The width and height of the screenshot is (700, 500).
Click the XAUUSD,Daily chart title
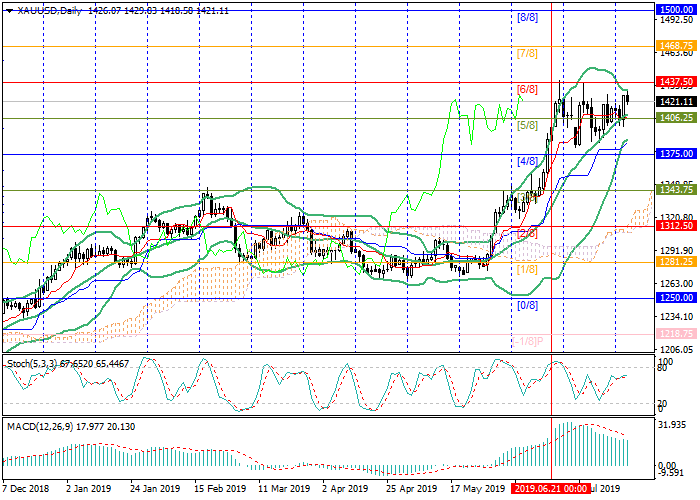tap(46, 10)
